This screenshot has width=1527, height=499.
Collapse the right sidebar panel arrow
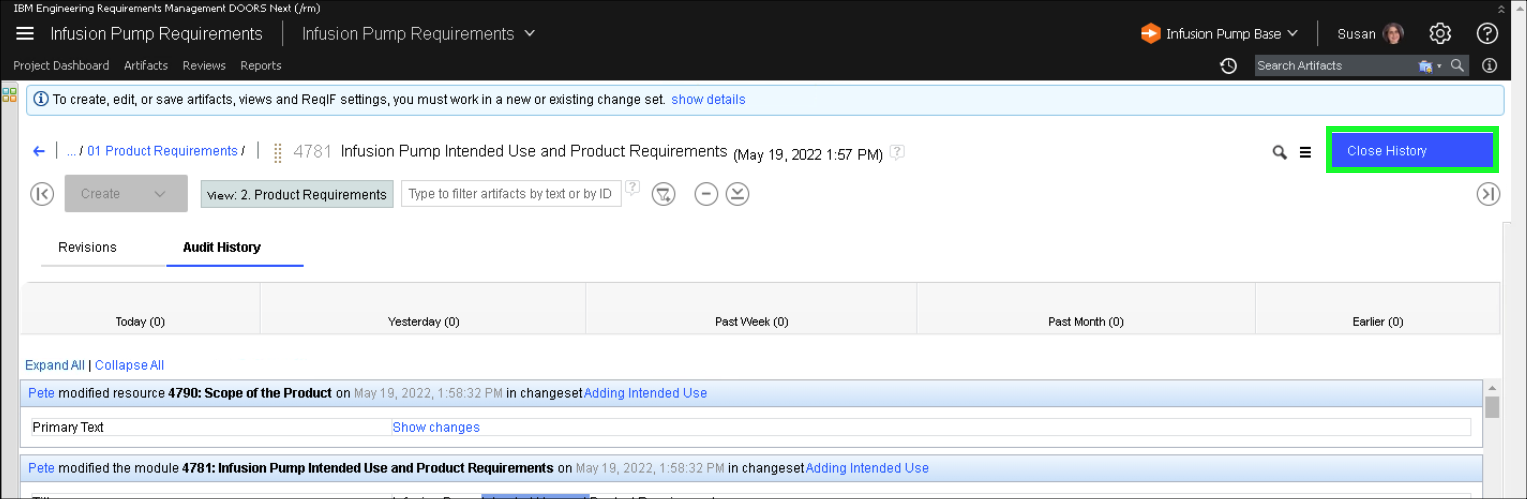tap(1488, 194)
